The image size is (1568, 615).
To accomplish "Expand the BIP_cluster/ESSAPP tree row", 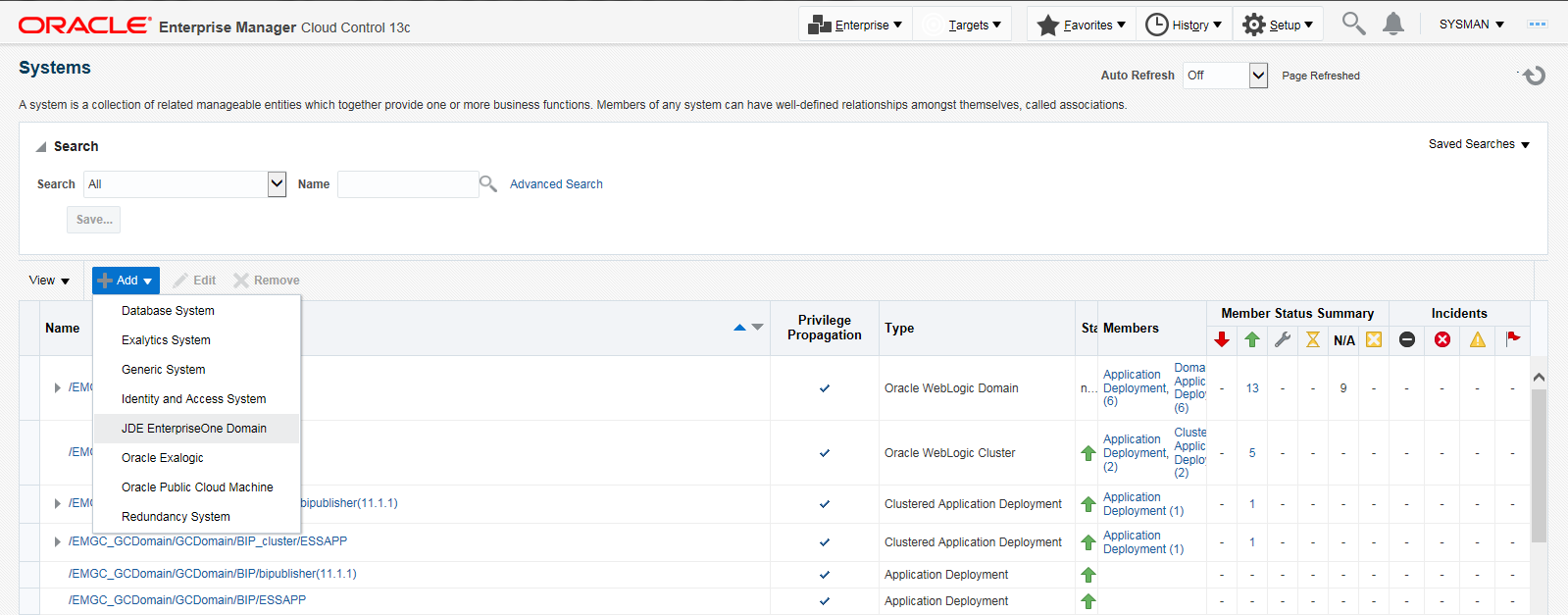I will pyautogui.click(x=57, y=541).
